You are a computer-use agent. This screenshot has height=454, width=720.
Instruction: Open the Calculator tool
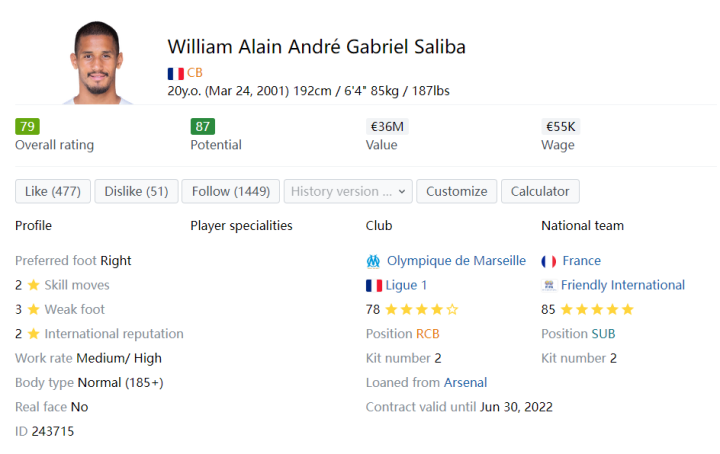540,191
